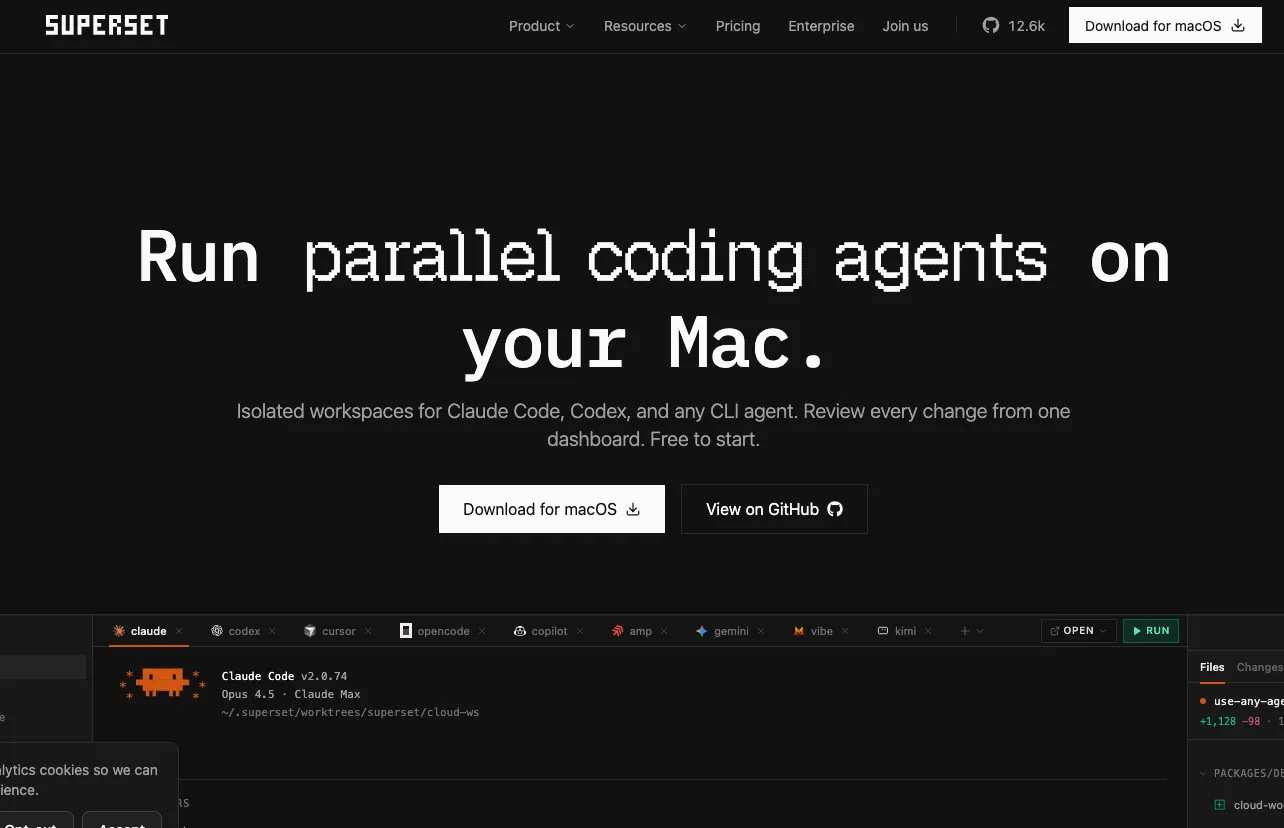Select the vibe tab
The height and width of the screenshot is (828, 1284).
click(821, 631)
